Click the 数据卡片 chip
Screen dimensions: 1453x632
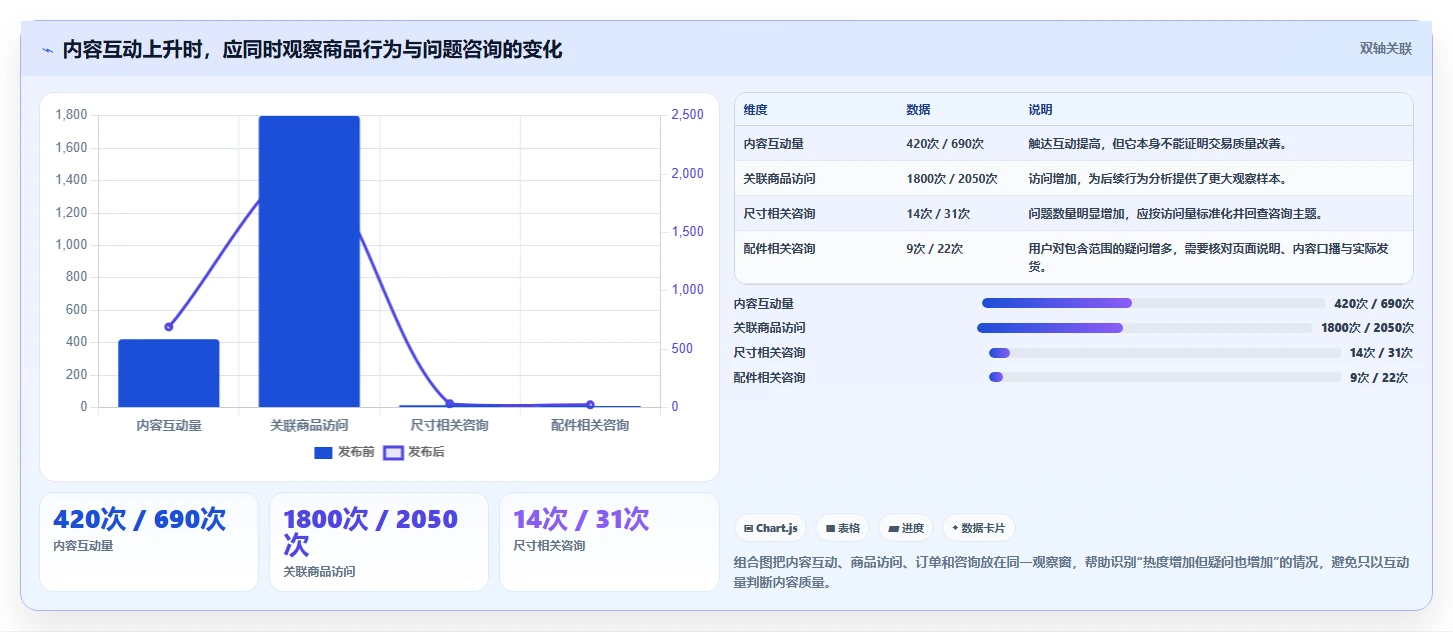coord(979,528)
